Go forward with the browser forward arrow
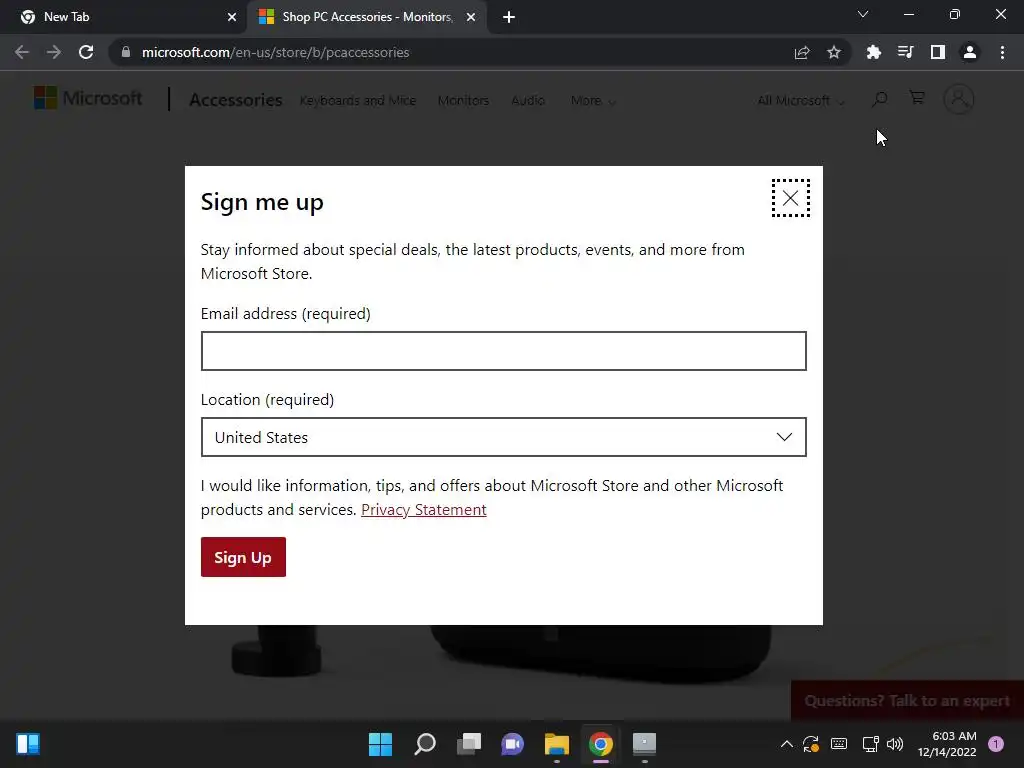This screenshot has width=1024, height=768. click(54, 52)
